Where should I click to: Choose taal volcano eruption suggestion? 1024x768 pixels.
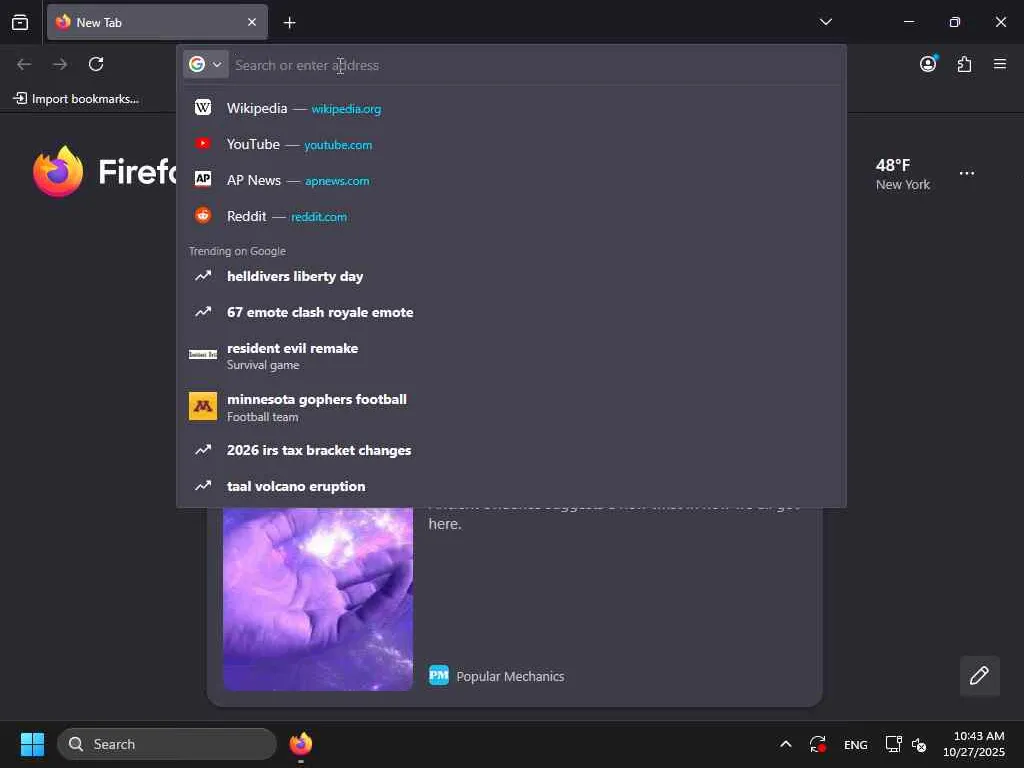pyautogui.click(x=511, y=486)
